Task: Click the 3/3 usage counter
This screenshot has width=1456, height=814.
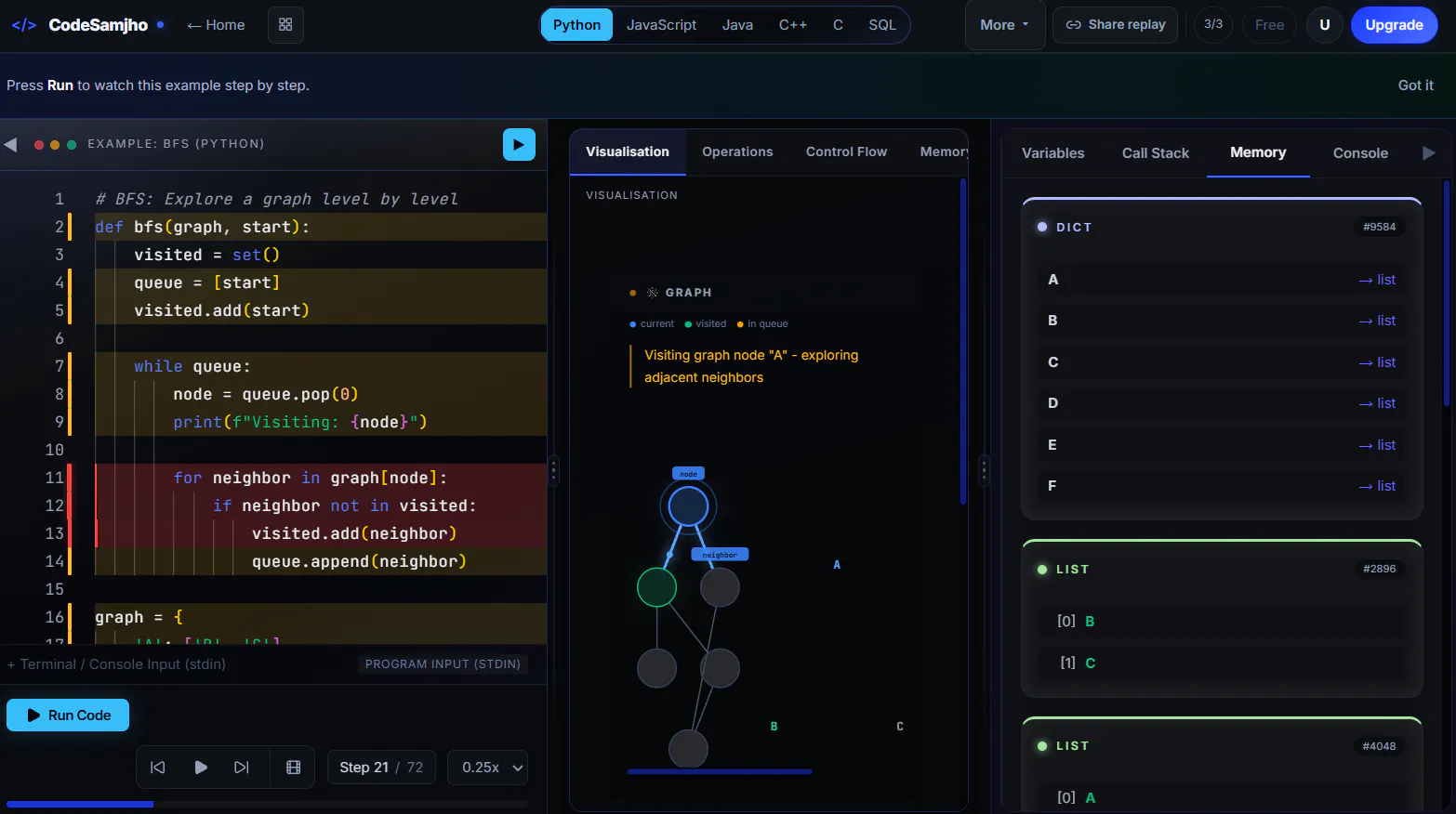Action: click(1212, 25)
